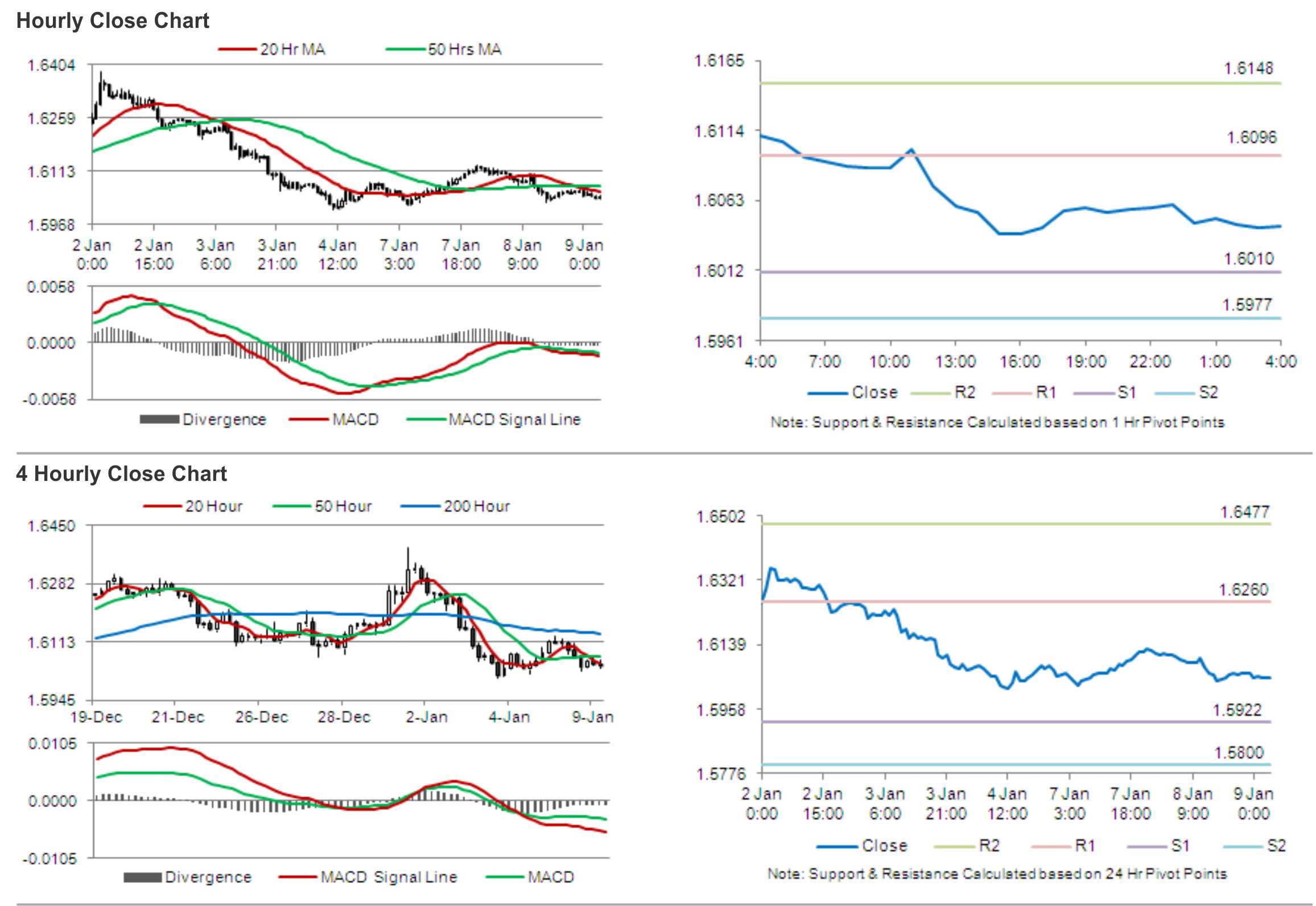Viewport: 1316px width, 906px height.
Task: Click the 1.6012 axis value on pivot chart
Action: point(719,271)
